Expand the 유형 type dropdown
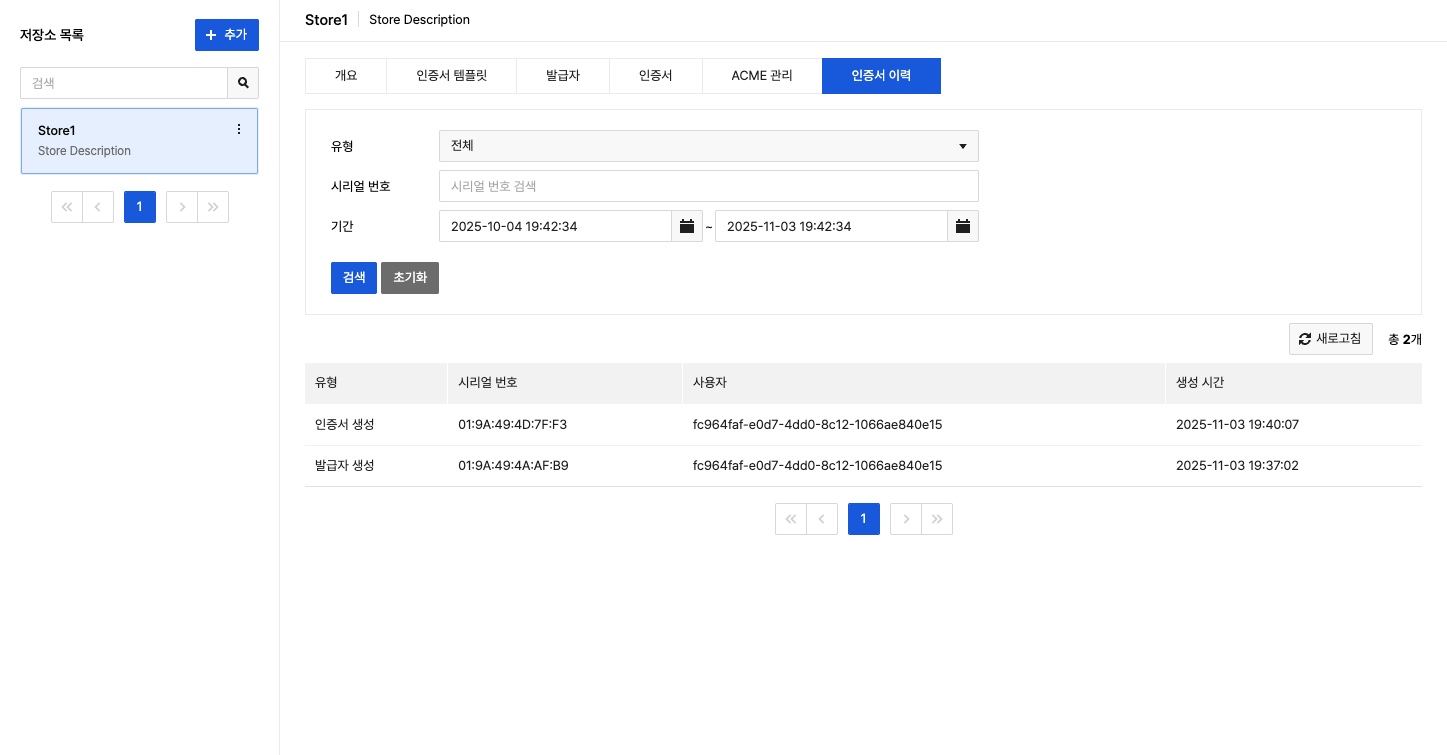The image size is (1447, 755). [x=708, y=146]
